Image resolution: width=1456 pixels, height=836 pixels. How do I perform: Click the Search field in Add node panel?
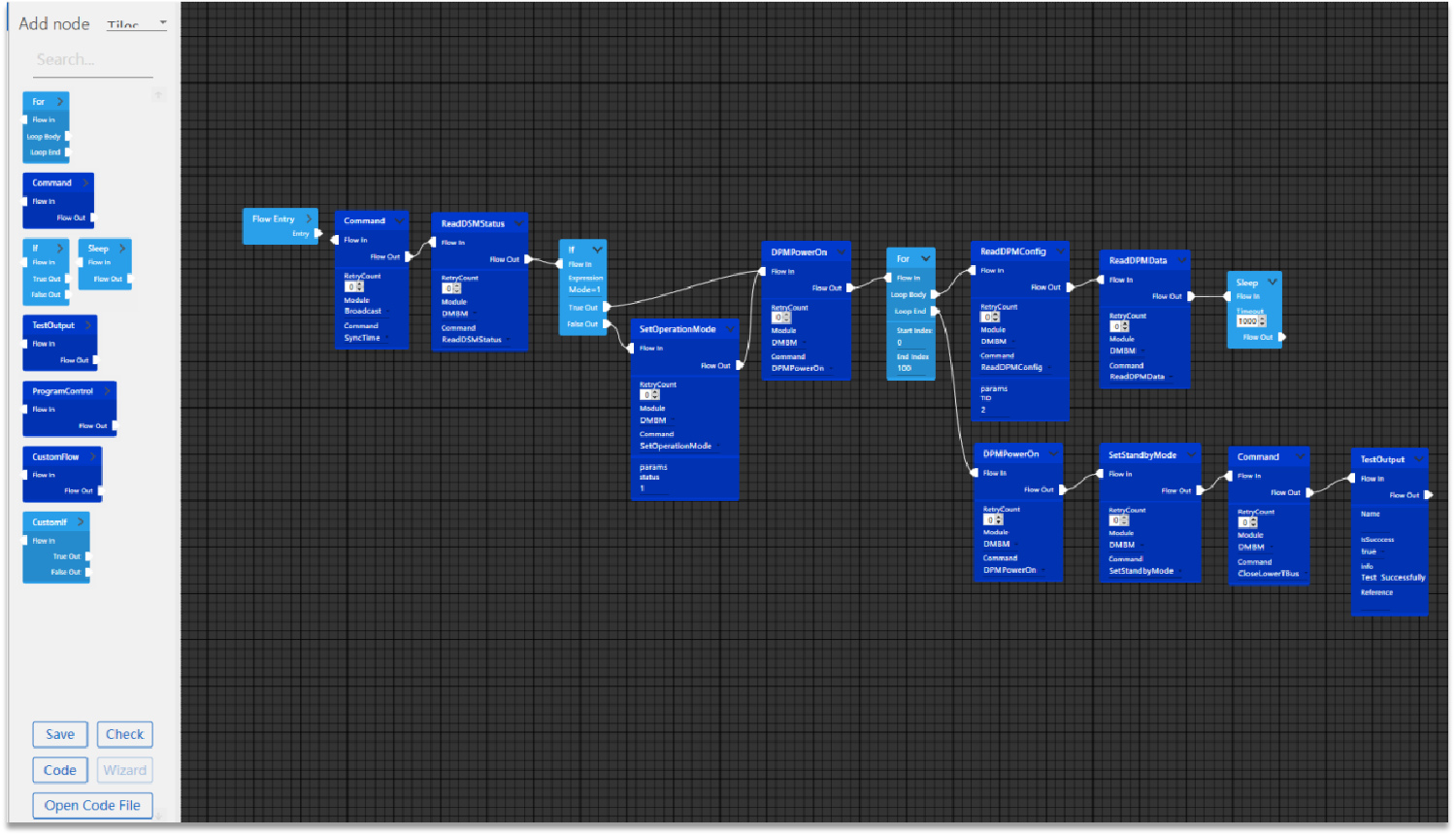(93, 60)
